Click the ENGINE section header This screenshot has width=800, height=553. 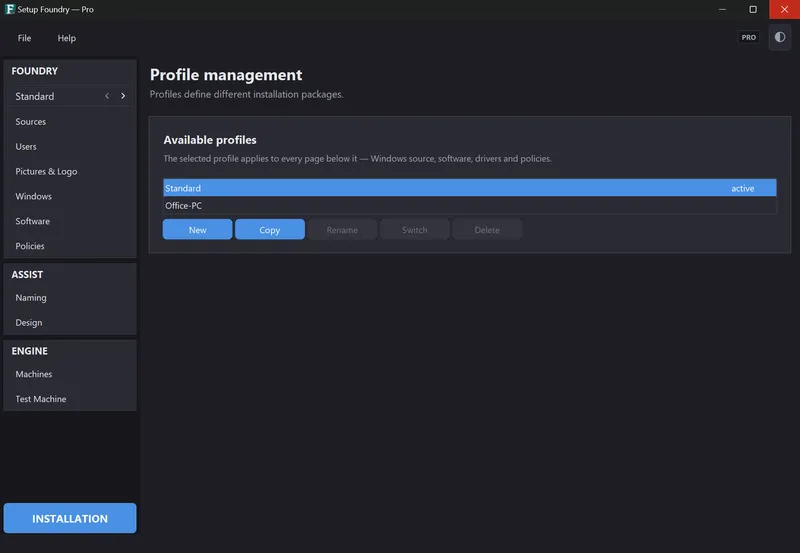(30, 351)
